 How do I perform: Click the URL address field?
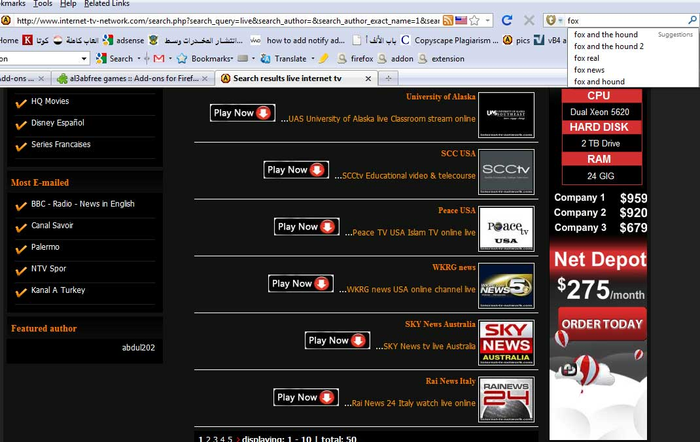pyautogui.click(x=228, y=21)
